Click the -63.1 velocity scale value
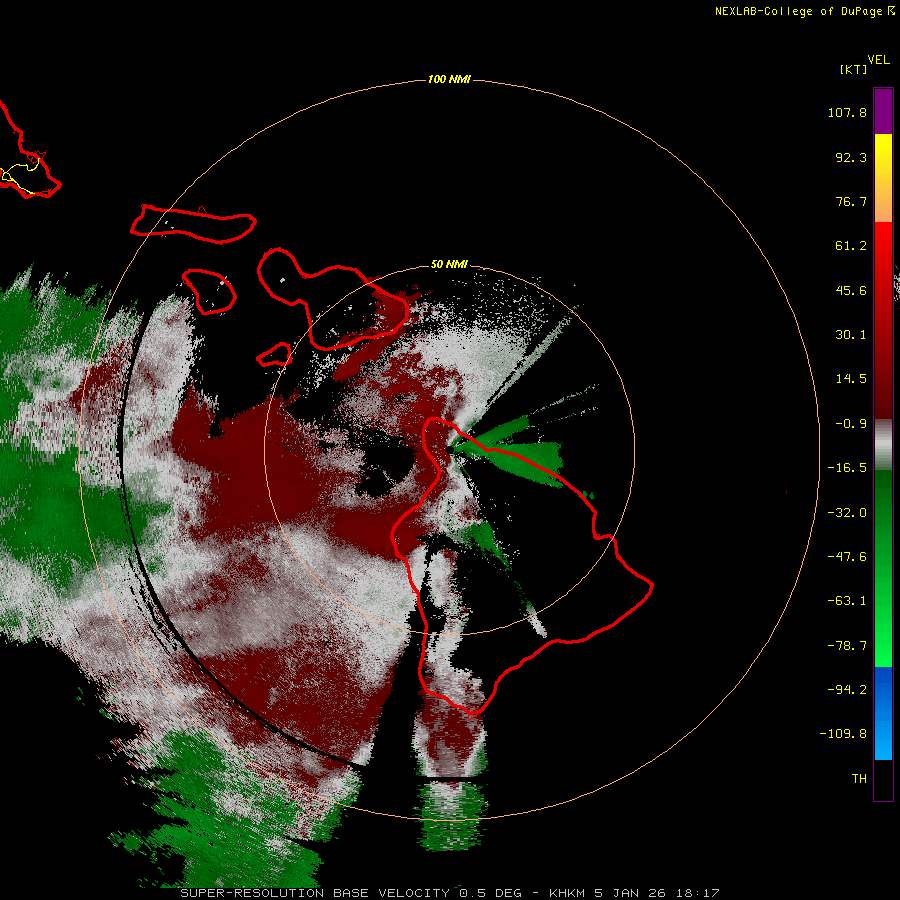 pyautogui.click(x=847, y=601)
